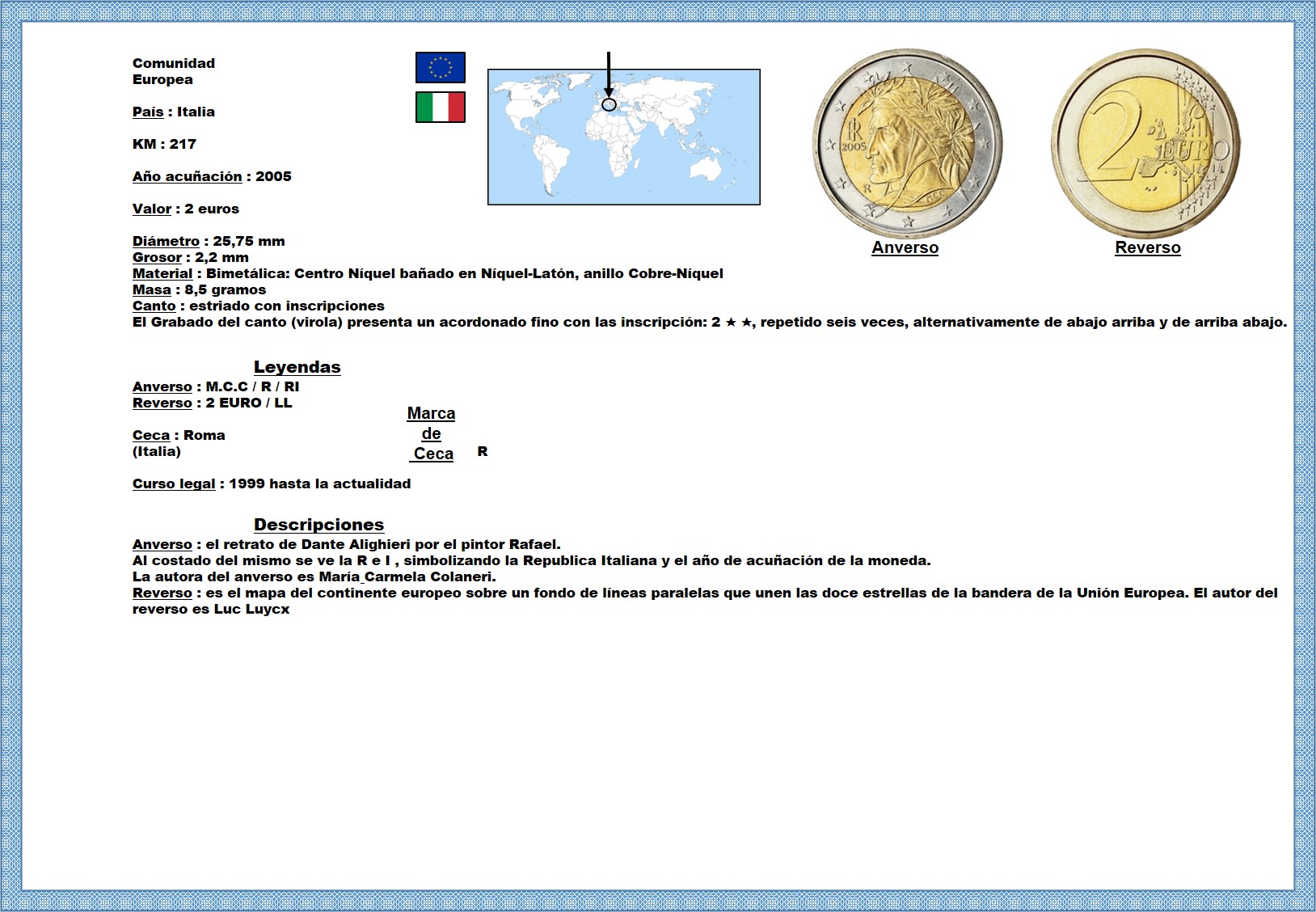The height and width of the screenshot is (912, 1316).
Task: Click 'Anverso : M.C.C / R / RI' line
Action: [216, 386]
